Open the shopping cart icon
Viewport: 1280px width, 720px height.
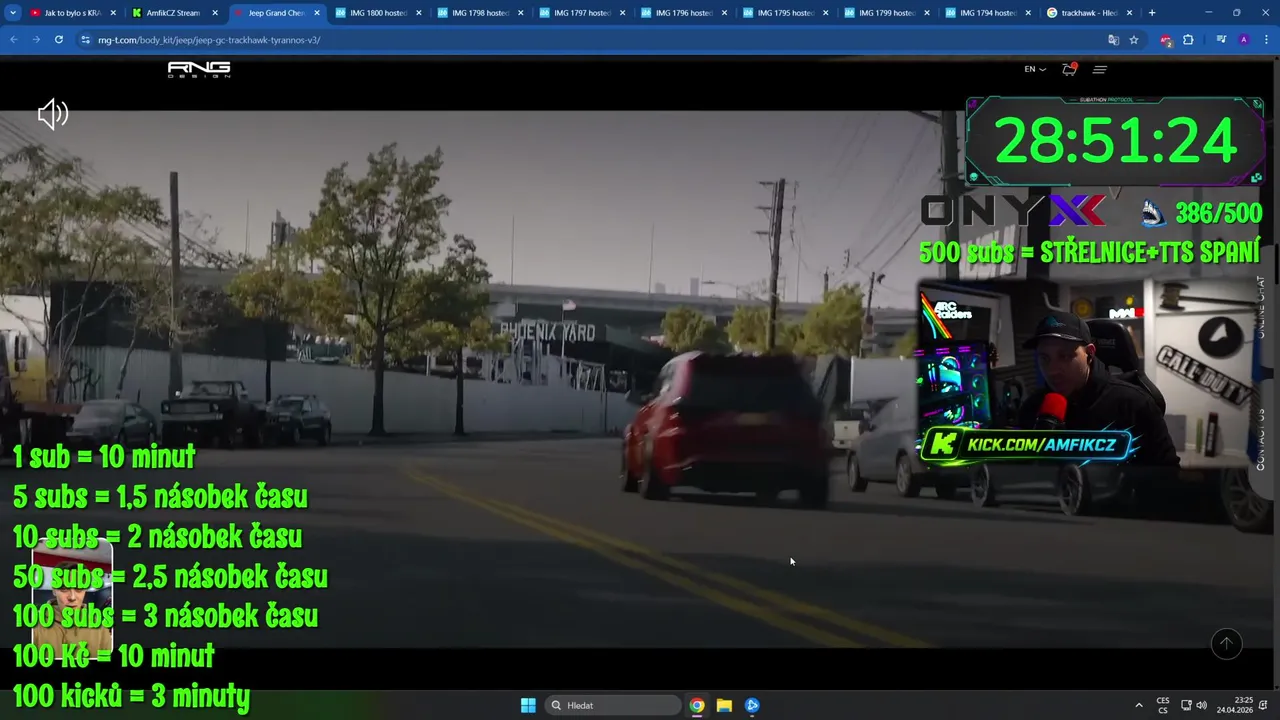click(x=1069, y=69)
